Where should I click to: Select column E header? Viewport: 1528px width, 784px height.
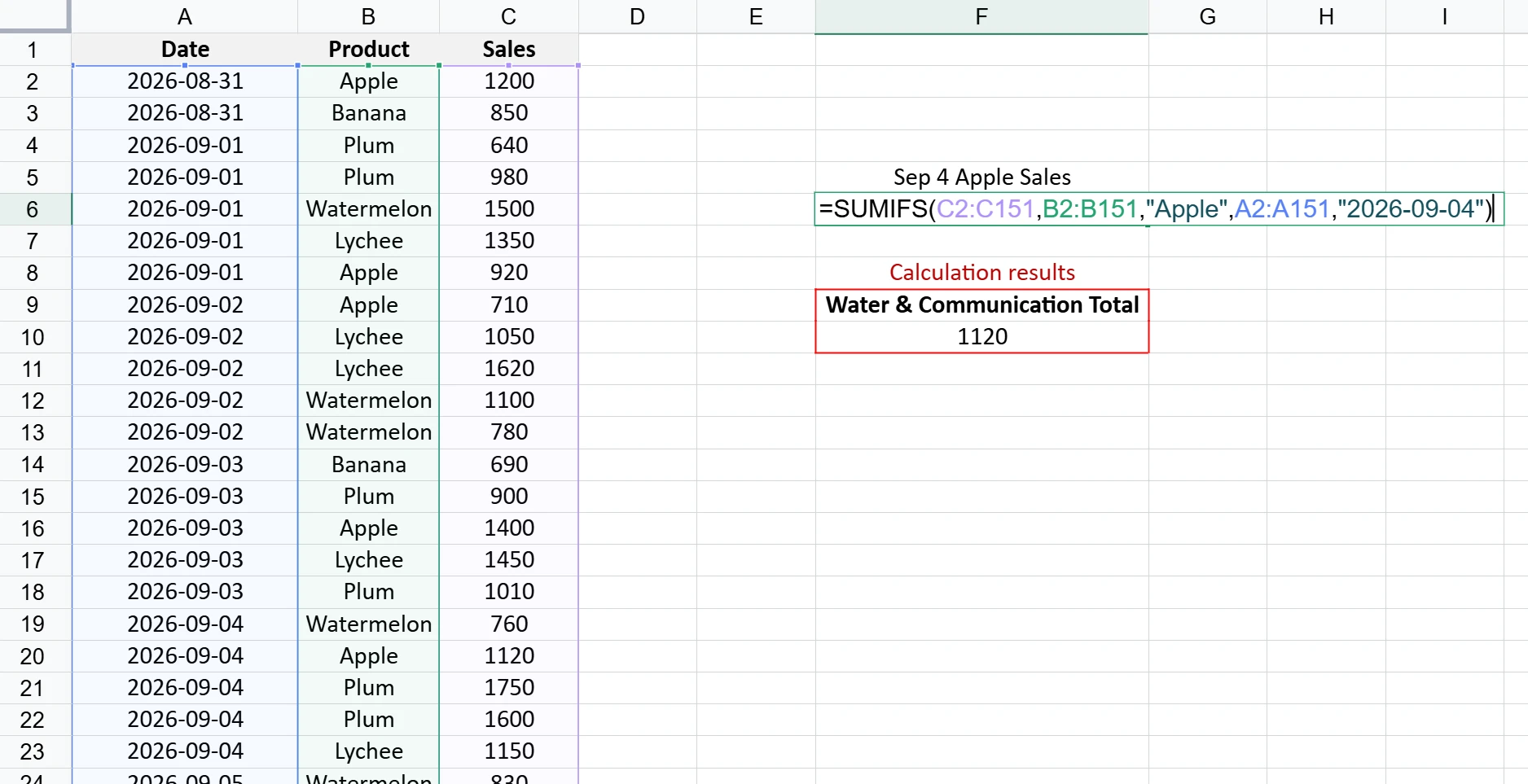pyautogui.click(x=756, y=16)
